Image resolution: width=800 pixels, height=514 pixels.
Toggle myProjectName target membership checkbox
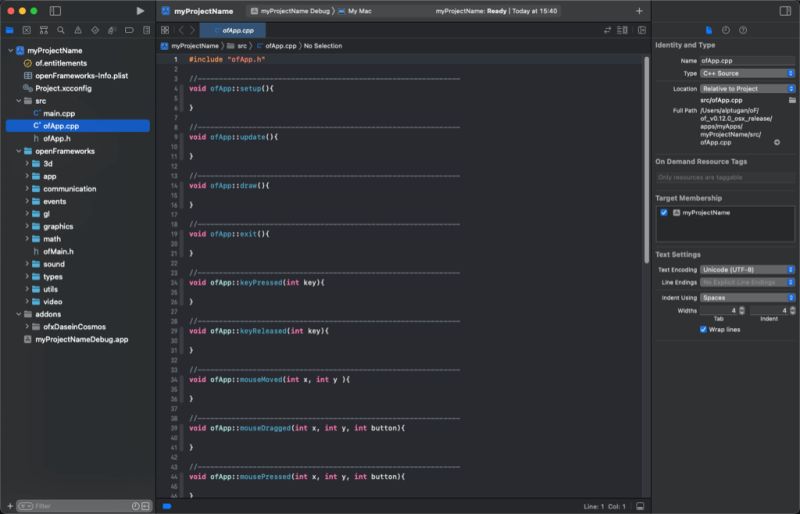click(x=664, y=212)
